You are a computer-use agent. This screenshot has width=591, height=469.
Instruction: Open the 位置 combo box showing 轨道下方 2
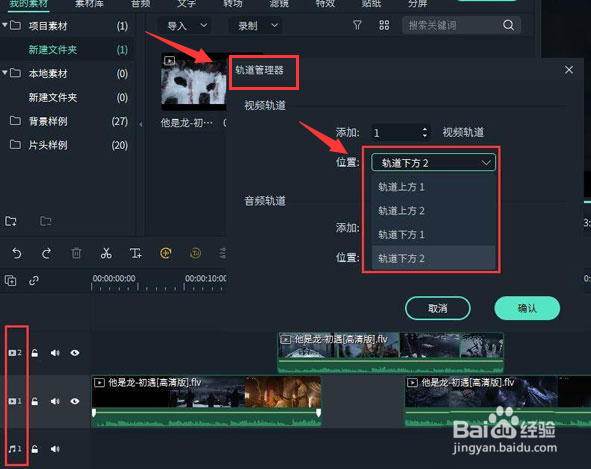(x=433, y=163)
